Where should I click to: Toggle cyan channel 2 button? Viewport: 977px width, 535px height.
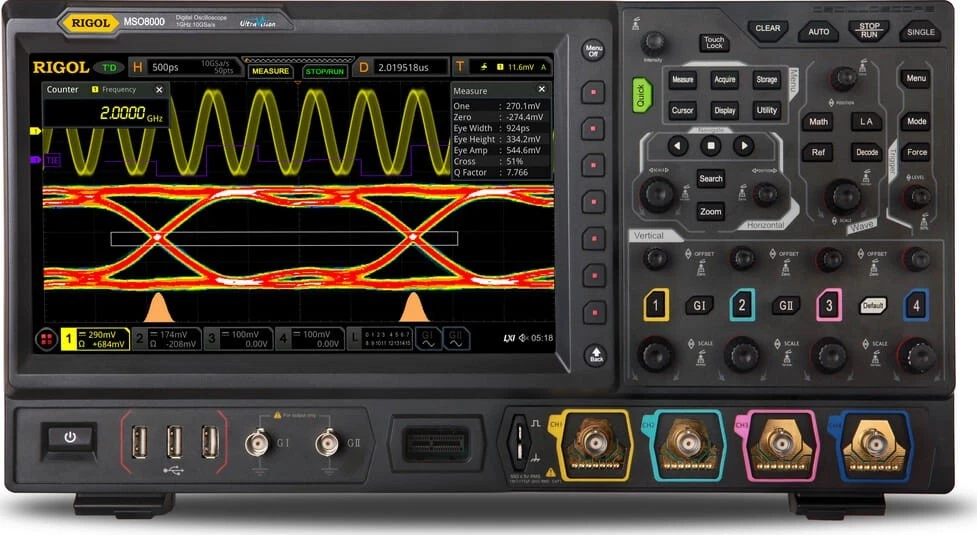tap(741, 304)
